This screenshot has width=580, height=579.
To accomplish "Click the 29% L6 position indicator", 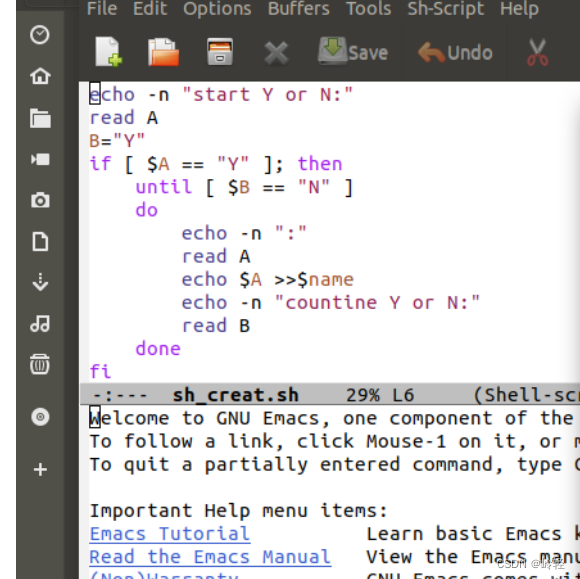I will [380, 395].
